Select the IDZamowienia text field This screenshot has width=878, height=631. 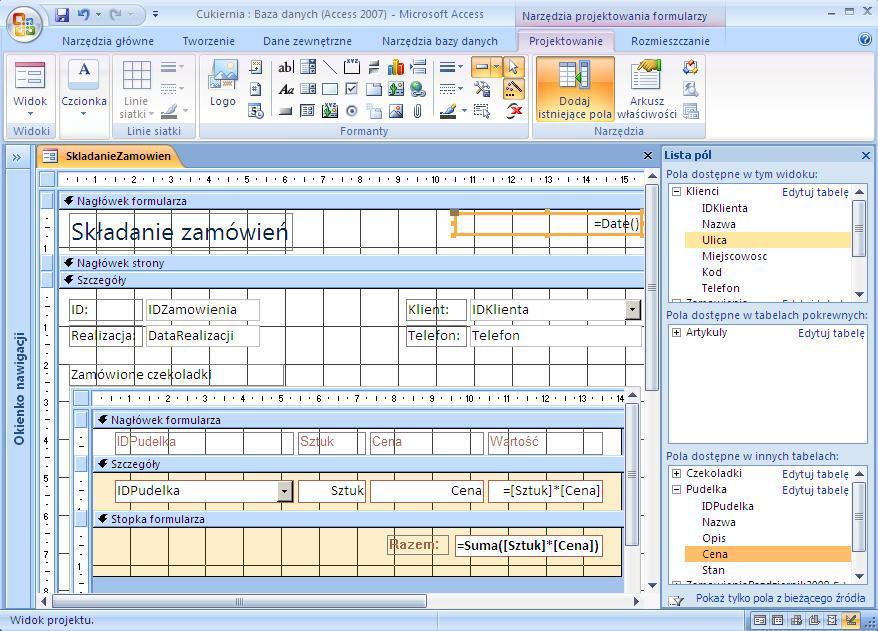[x=203, y=310]
